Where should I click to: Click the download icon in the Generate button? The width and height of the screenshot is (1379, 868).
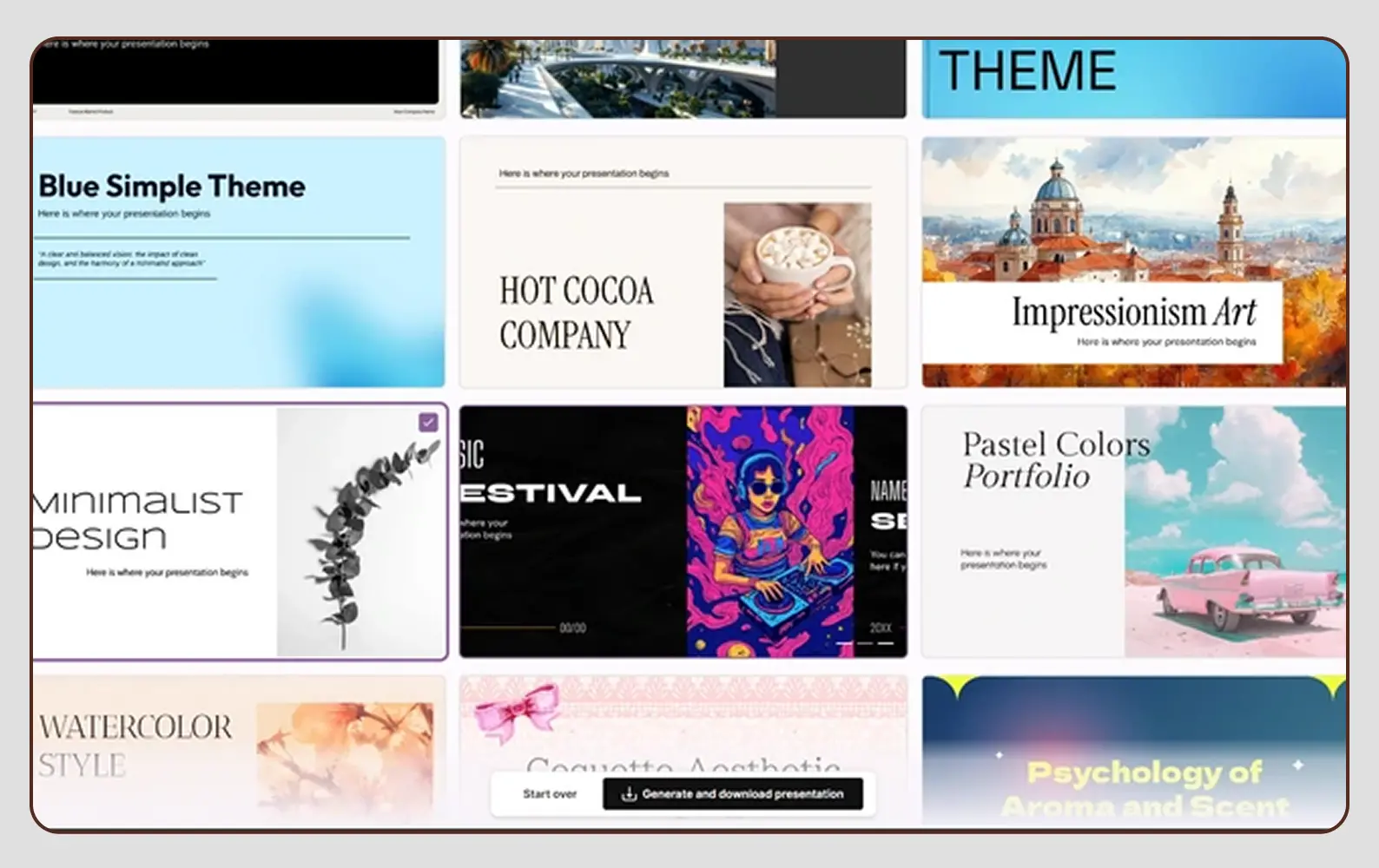(629, 793)
